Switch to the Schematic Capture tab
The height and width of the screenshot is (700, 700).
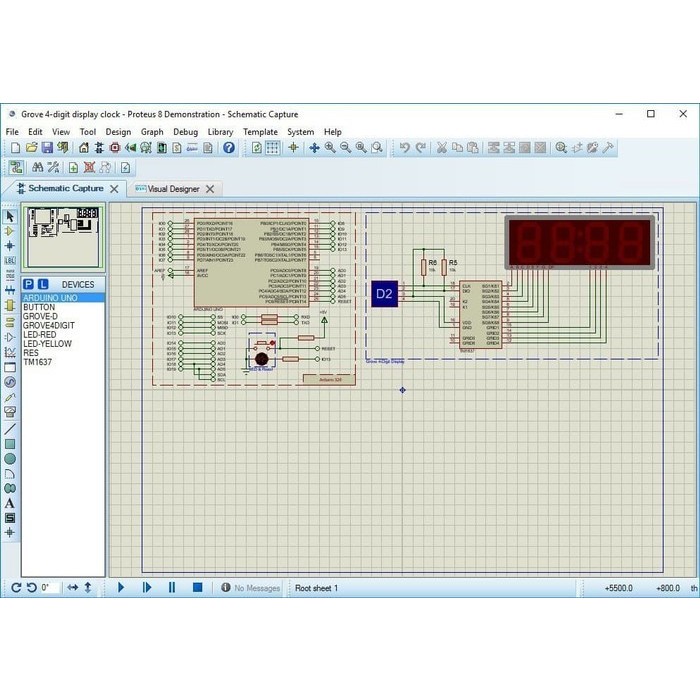[66, 188]
